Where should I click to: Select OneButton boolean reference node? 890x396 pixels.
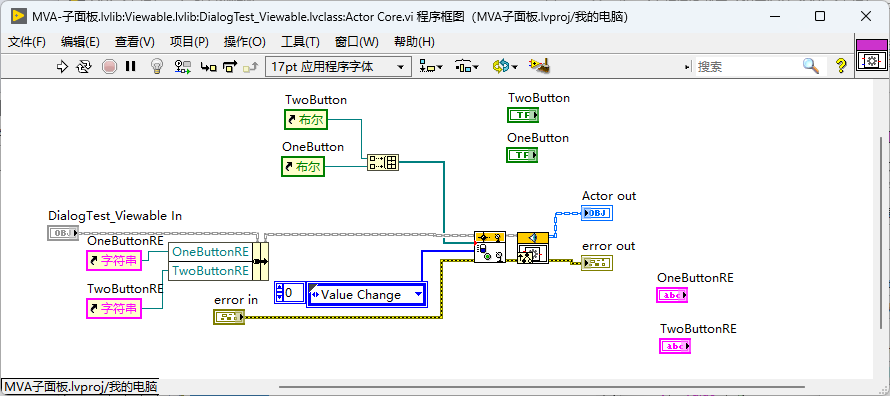[x=303, y=167]
